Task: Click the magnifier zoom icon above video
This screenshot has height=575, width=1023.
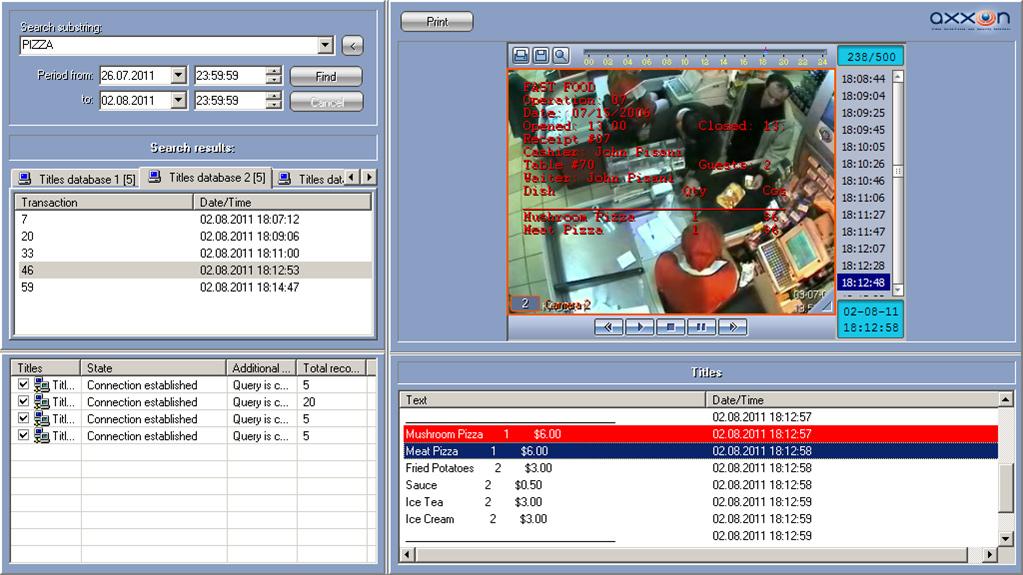Action: coord(560,55)
